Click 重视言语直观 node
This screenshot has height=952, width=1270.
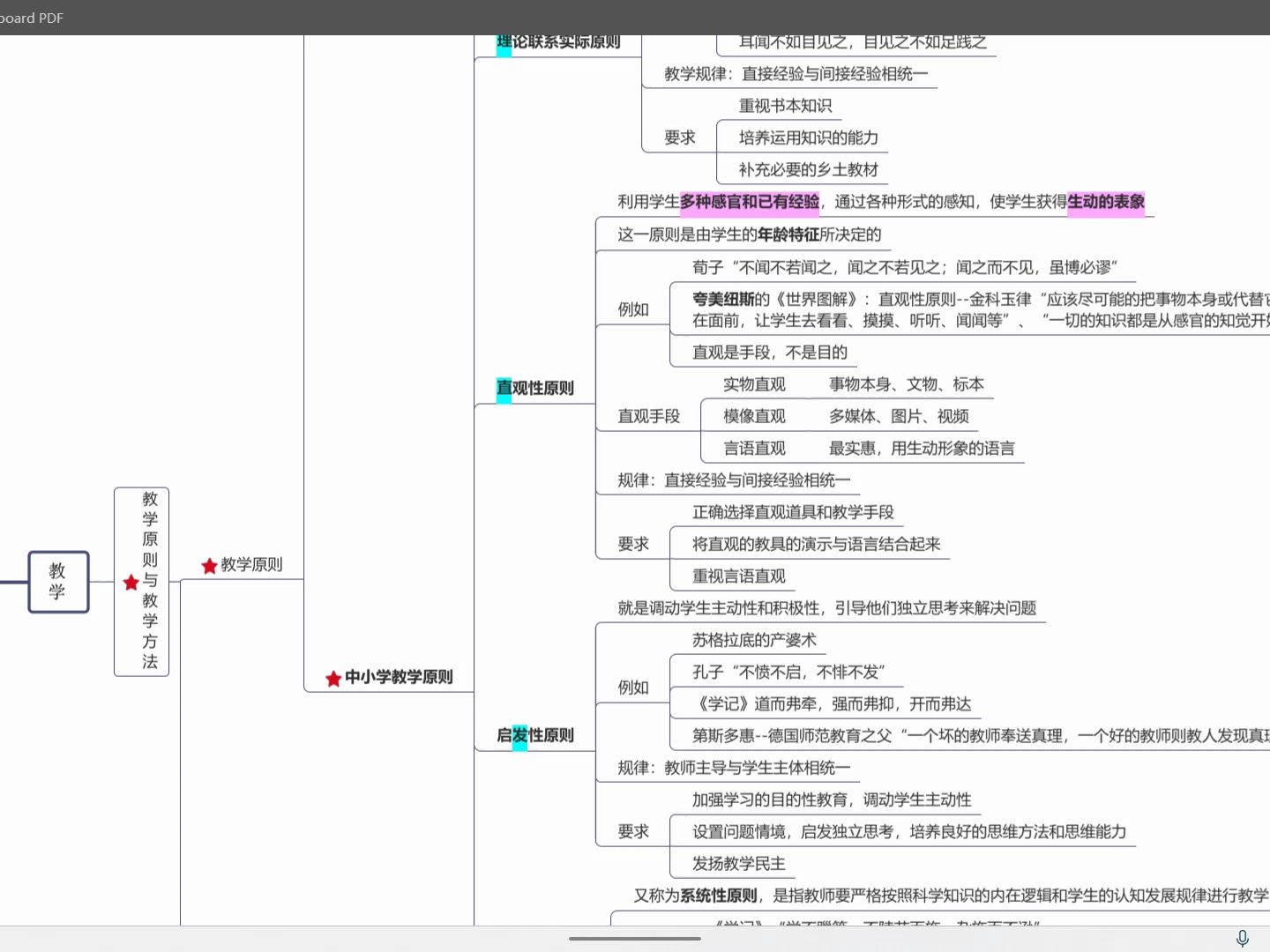coord(739,576)
